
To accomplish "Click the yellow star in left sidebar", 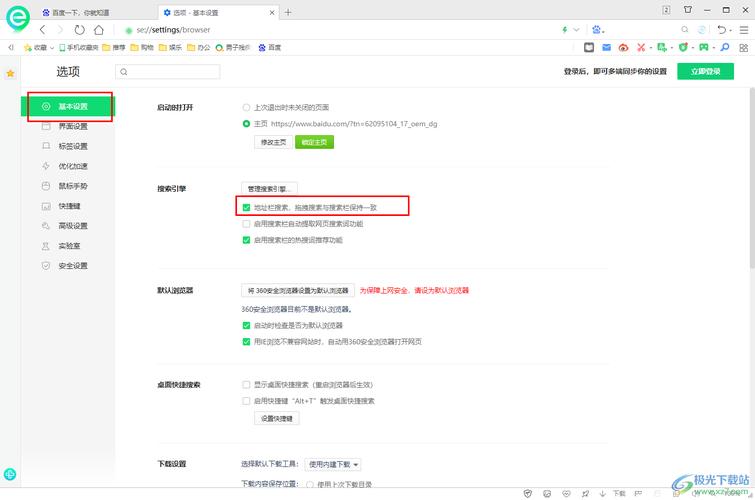I will (x=10, y=73).
